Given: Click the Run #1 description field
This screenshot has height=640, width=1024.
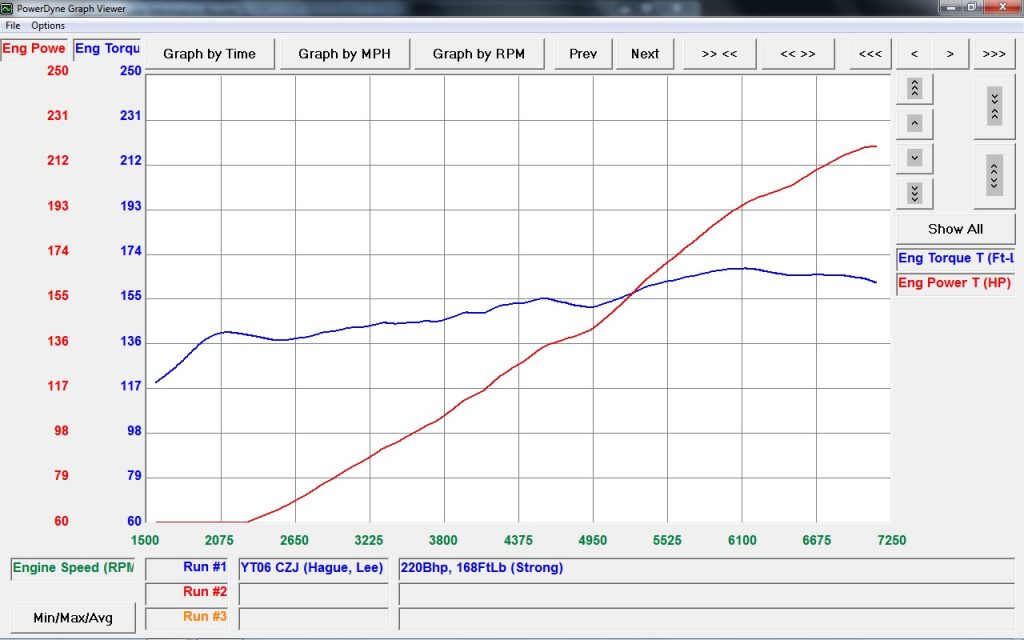Looking at the screenshot, I should coord(706,568).
